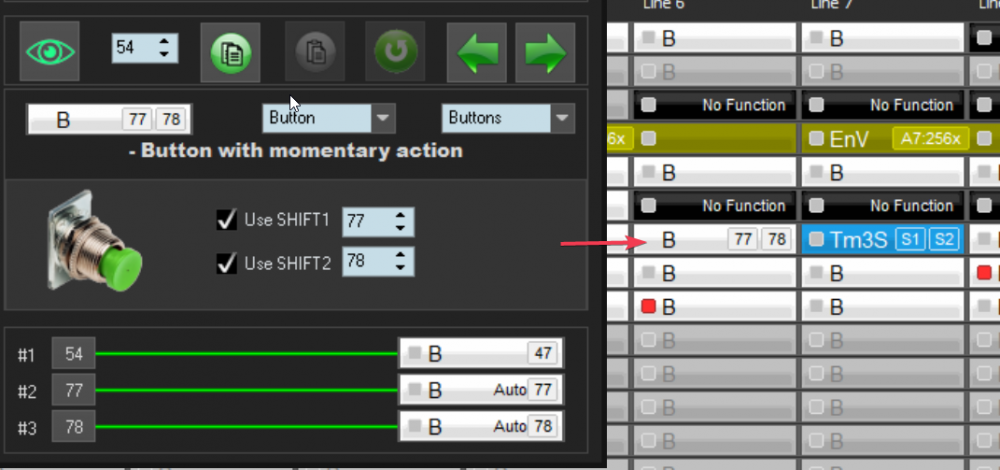Viewport: 1000px width, 470px height.
Task: Go to previous input with left arrow
Action: click(x=476, y=51)
